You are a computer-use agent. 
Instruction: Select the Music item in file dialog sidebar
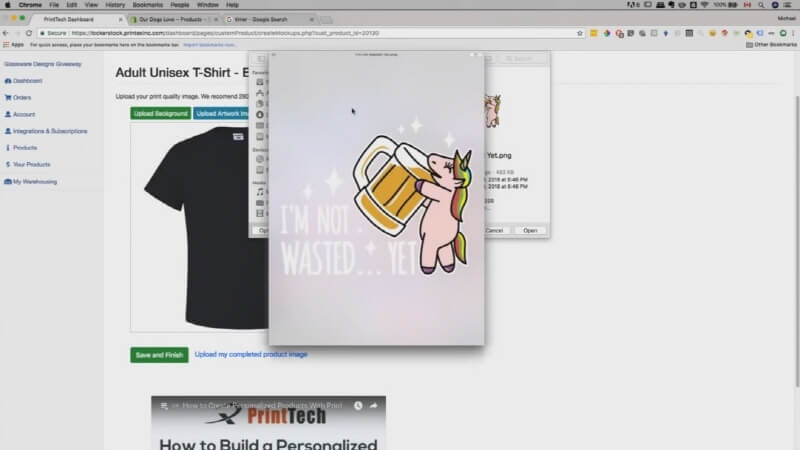click(260, 192)
